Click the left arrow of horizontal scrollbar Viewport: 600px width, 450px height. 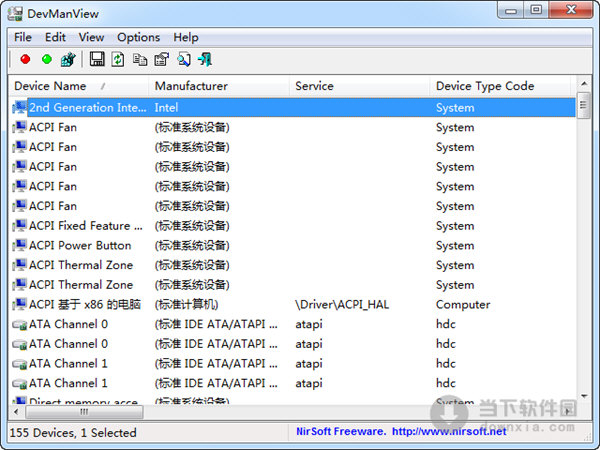pos(16,412)
